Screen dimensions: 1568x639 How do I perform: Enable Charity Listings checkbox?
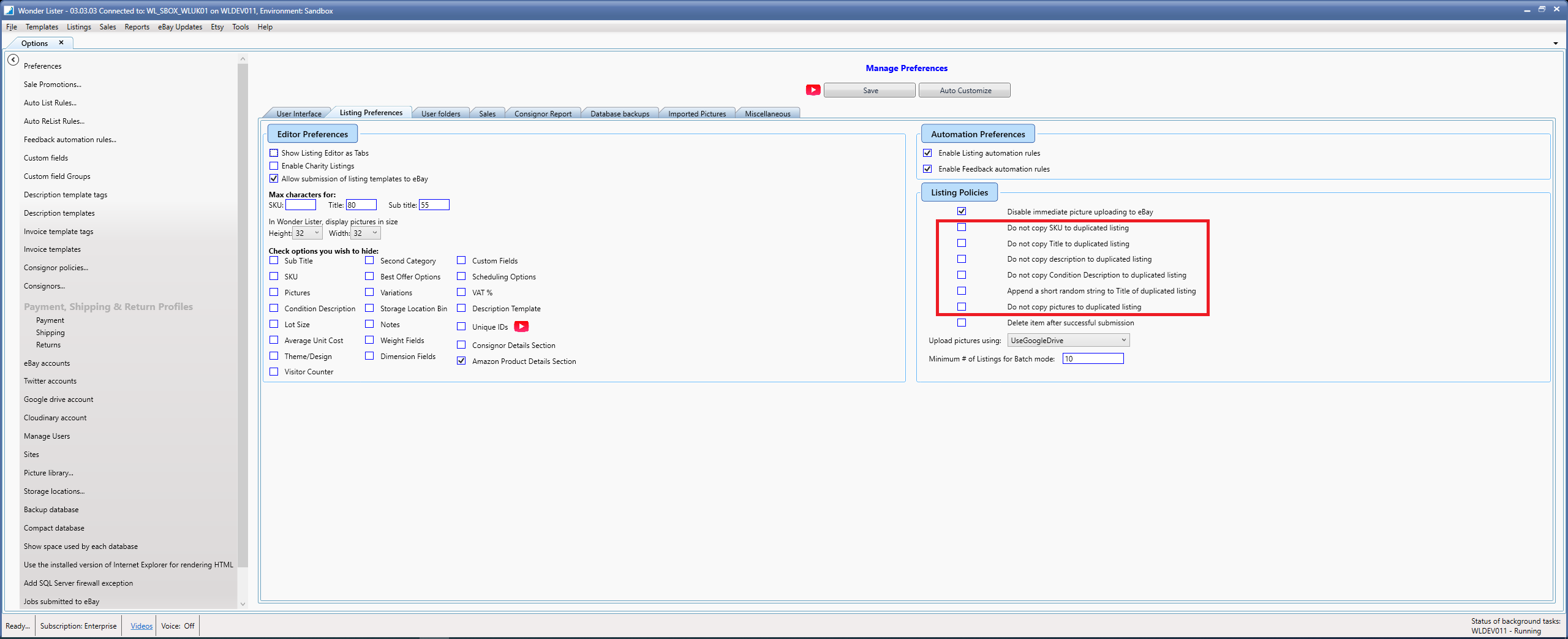274,166
